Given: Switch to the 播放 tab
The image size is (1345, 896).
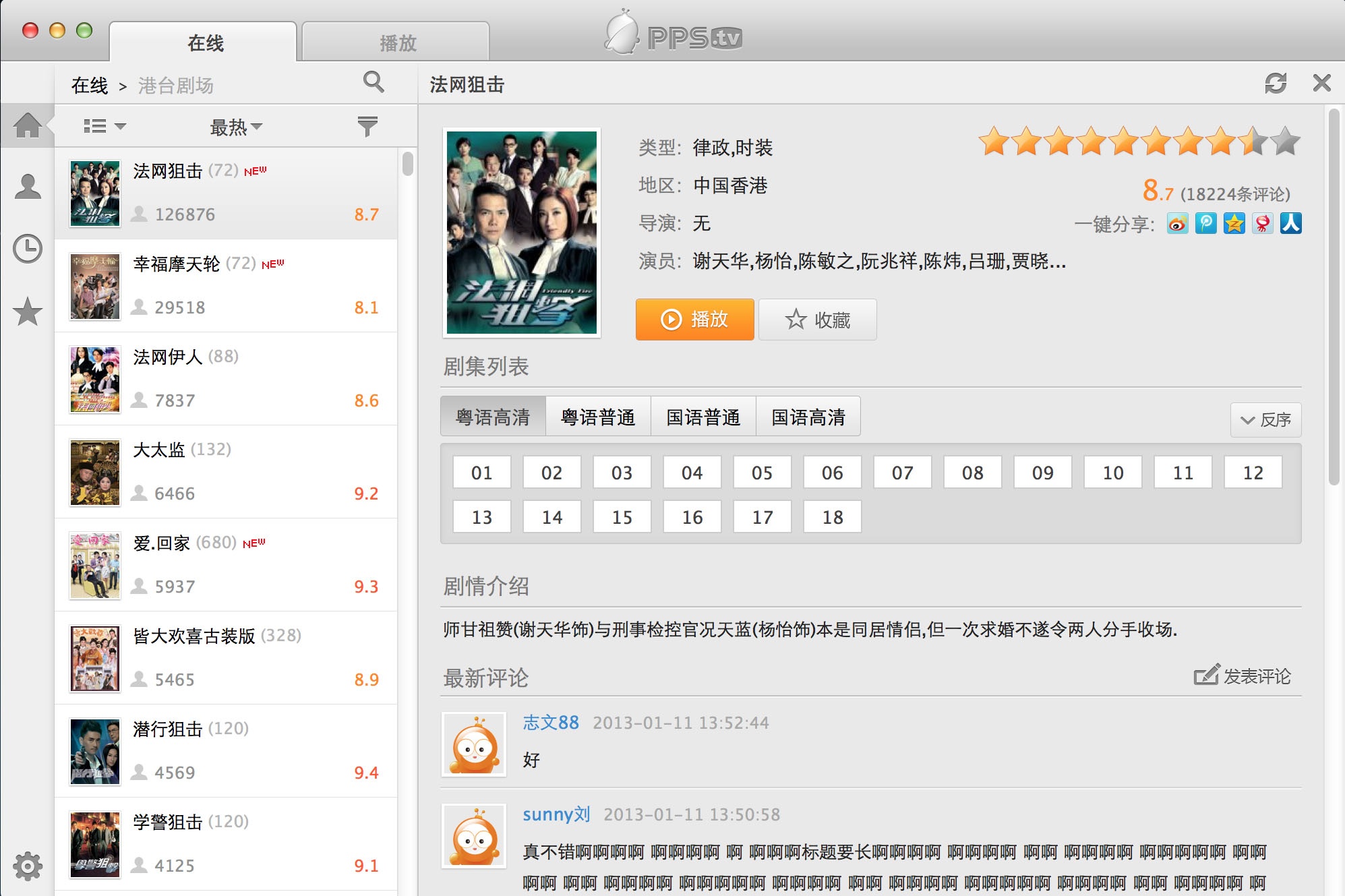Looking at the screenshot, I should coord(396,42).
